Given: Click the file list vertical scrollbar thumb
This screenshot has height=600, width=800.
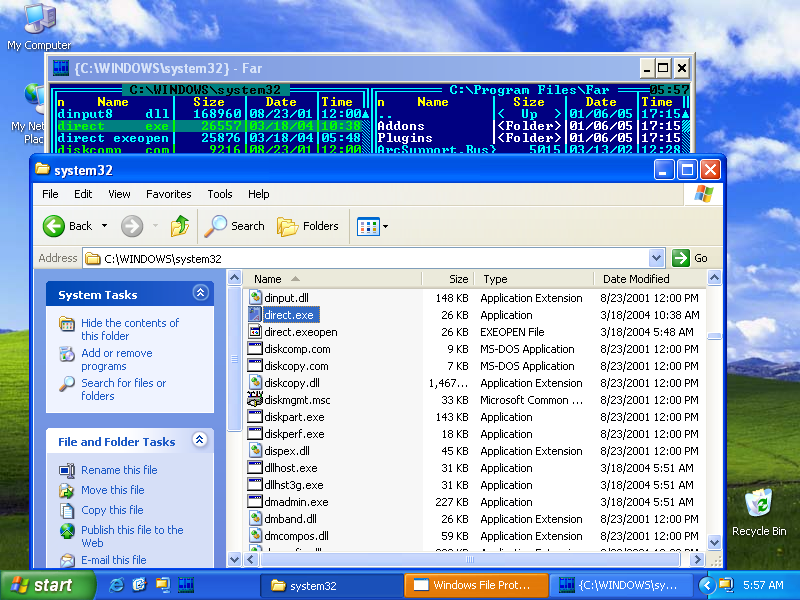Looking at the screenshot, I should pos(714,336).
